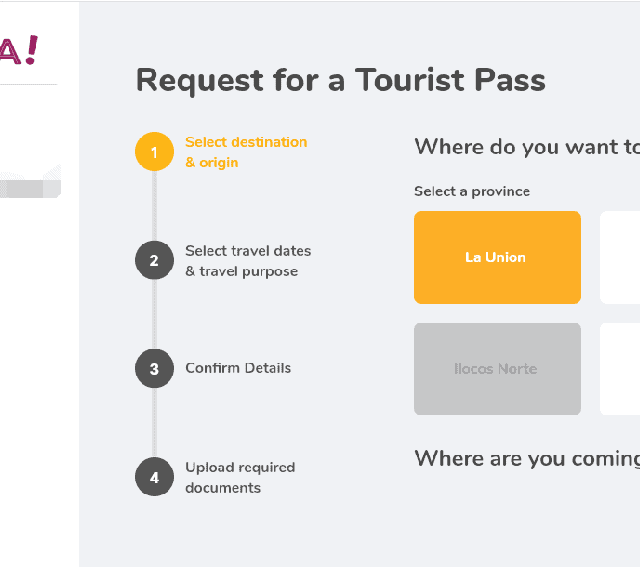Screen dimensions: 640x568
Task: Click progress line between steps 3 and 4
Action: point(154,423)
